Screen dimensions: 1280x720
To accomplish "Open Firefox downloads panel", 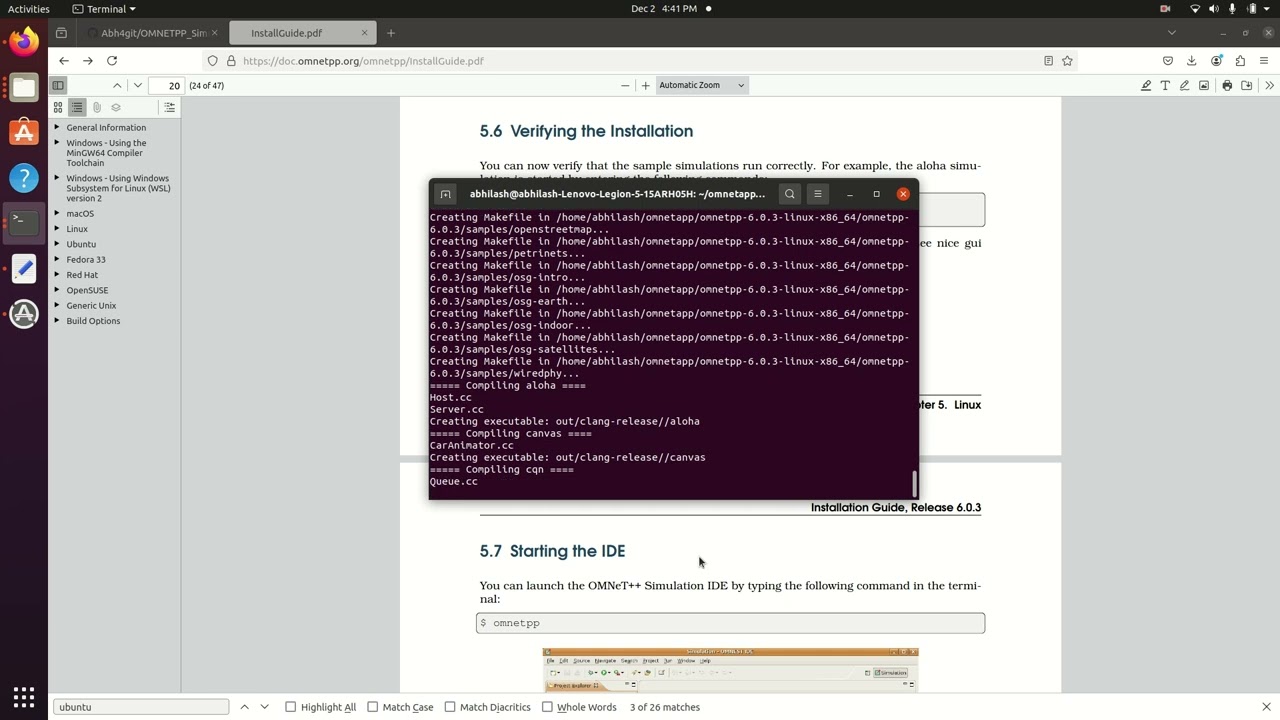I will (x=1191, y=61).
